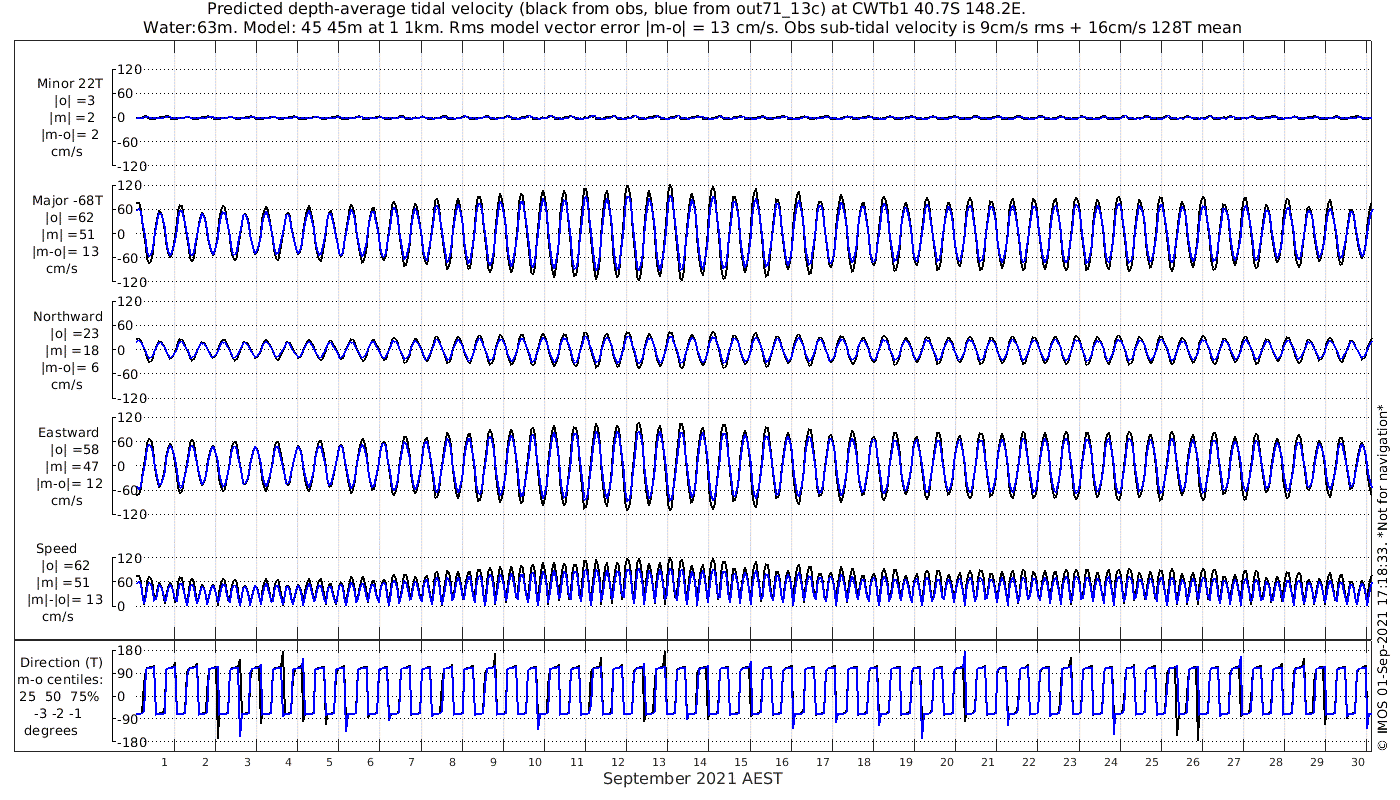Click '|m-o|= 6' under Northward
The image size is (1400, 800).
pos(70,368)
